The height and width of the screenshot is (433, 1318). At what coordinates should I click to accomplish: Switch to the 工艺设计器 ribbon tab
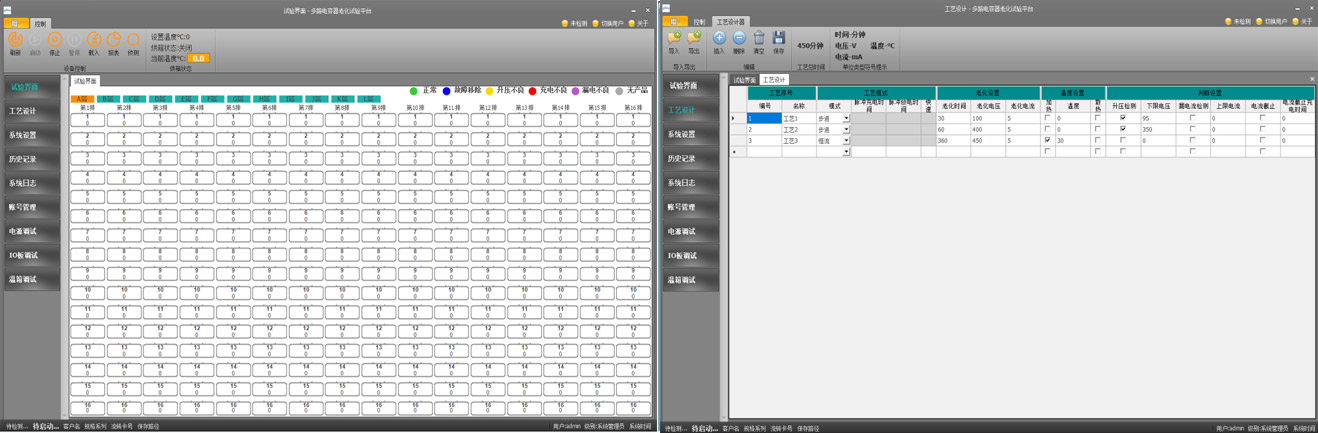pos(731,22)
